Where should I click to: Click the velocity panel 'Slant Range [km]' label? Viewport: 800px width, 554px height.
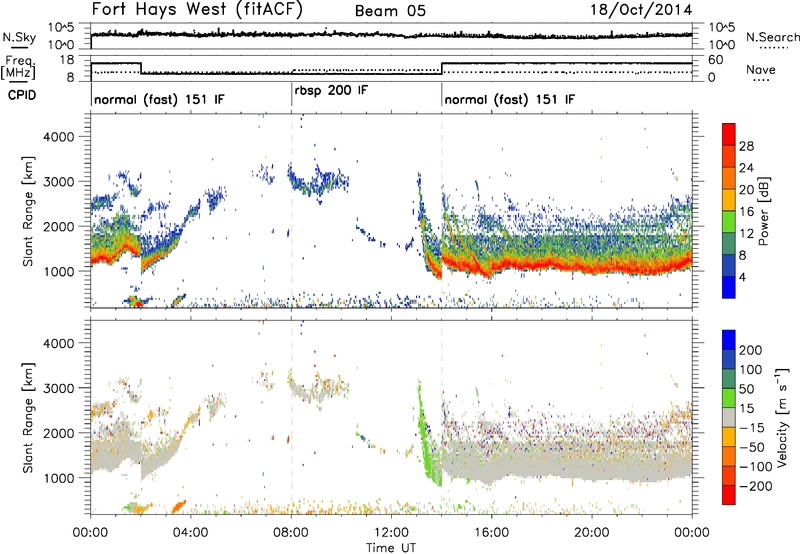[x=28, y=417]
